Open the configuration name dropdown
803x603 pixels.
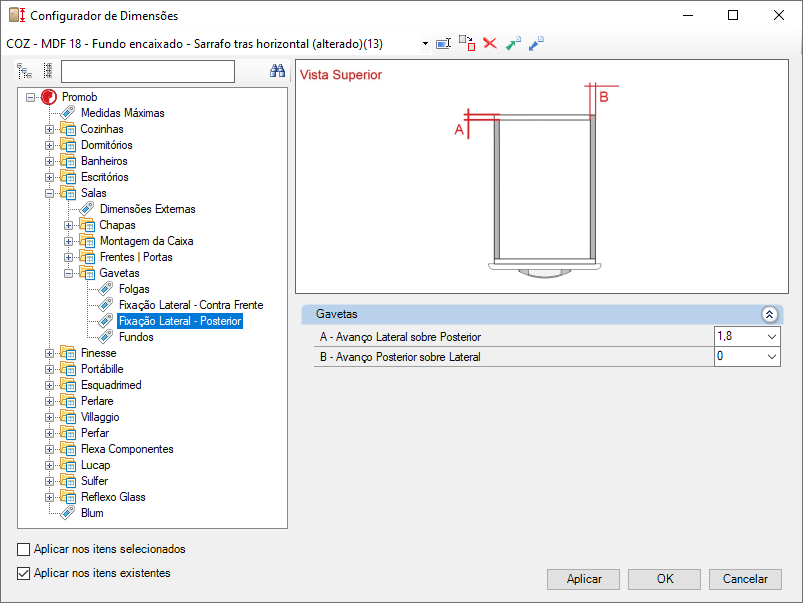pos(425,44)
